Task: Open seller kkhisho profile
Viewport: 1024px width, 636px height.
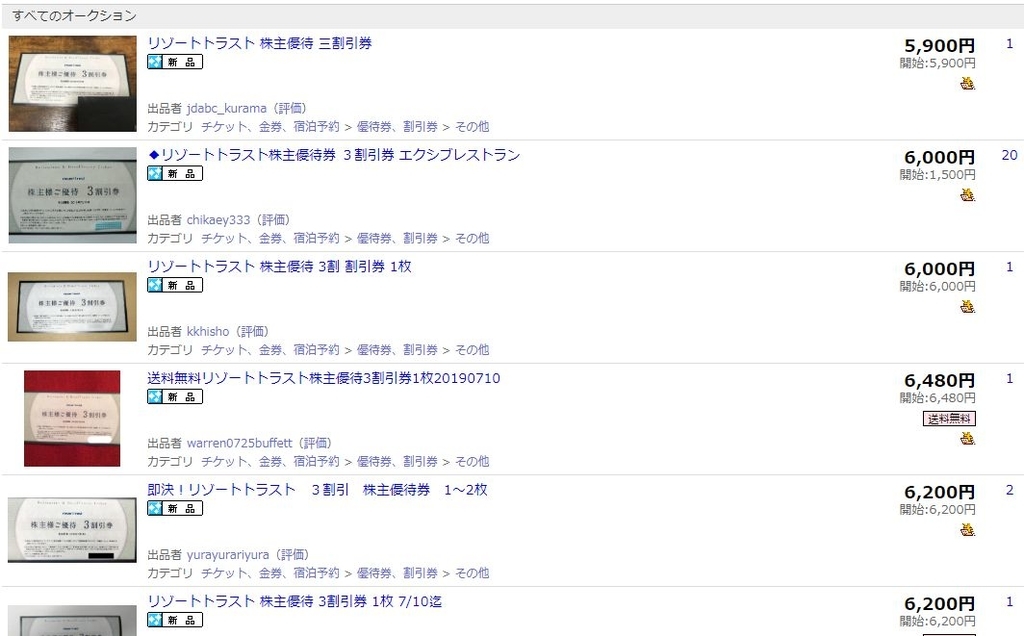Action: click(208, 332)
